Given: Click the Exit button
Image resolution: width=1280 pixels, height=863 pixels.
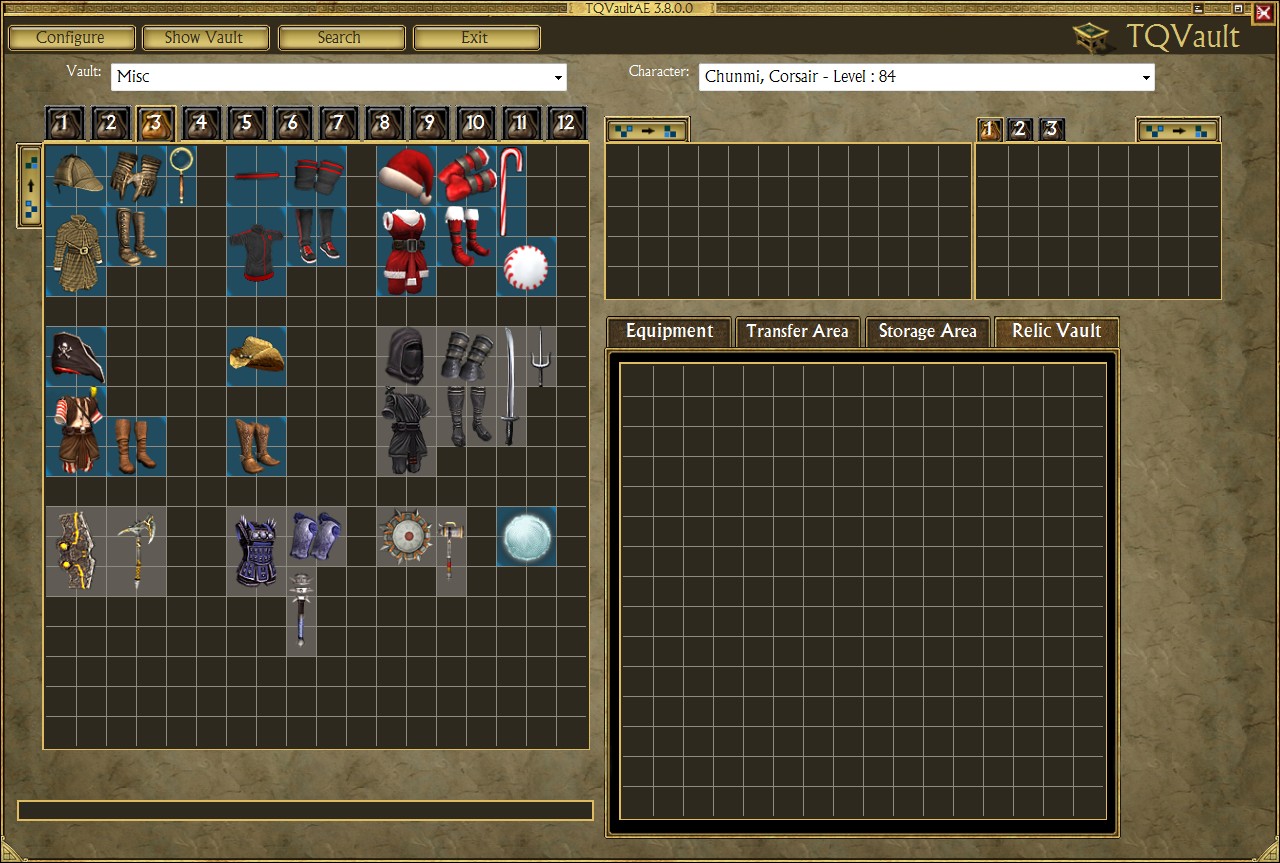Looking at the screenshot, I should (475, 38).
